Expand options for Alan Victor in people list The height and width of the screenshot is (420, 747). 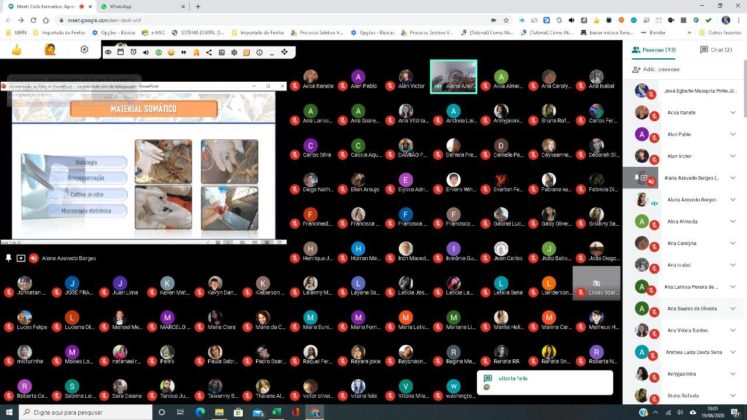click(733, 156)
